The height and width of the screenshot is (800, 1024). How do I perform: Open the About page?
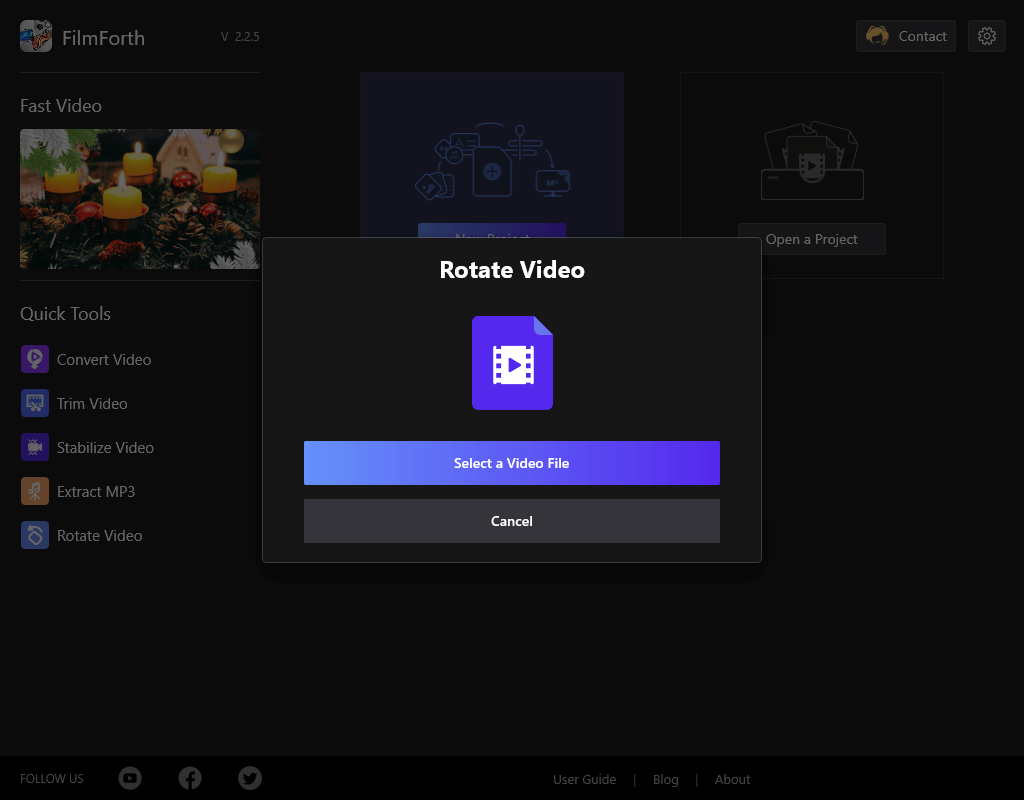pyautogui.click(x=732, y=779)
